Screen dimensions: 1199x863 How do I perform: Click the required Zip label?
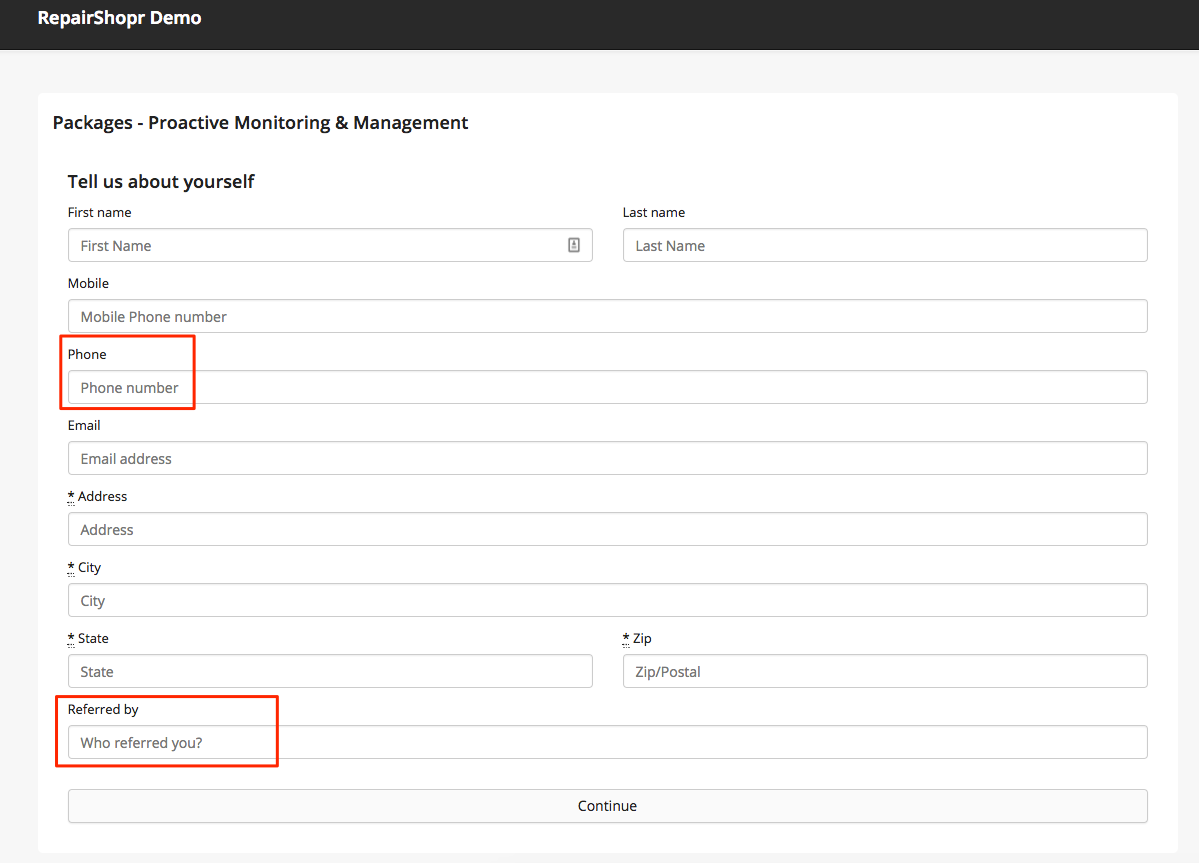pyautogui.click(x=637, y=639)
